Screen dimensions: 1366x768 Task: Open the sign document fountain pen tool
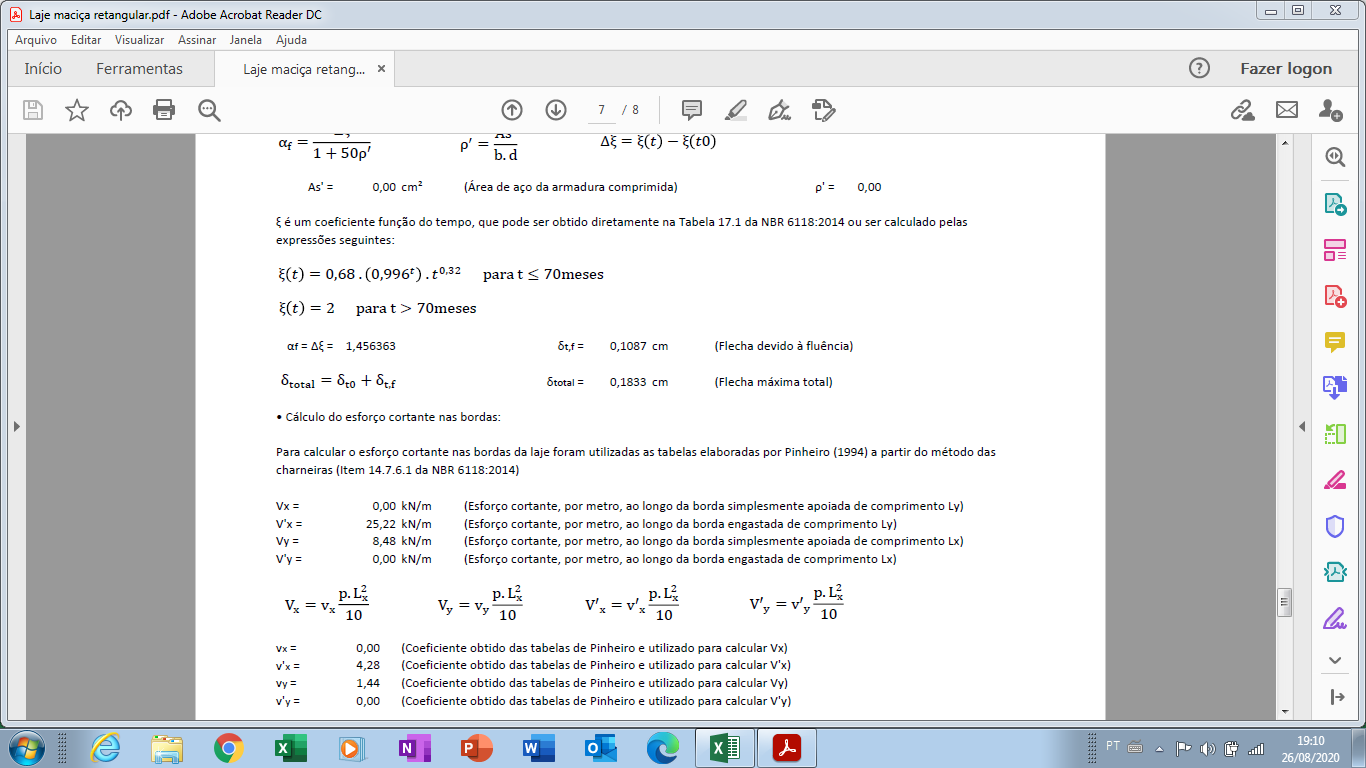[x=779, y=110]
